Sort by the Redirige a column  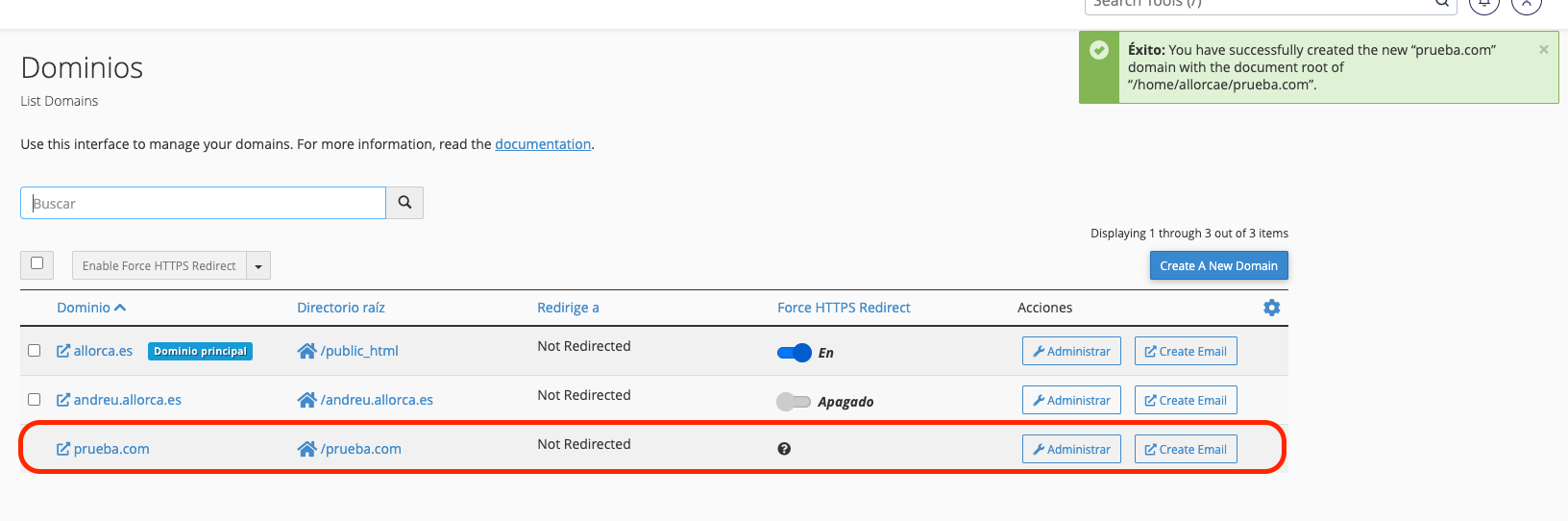pos(567,308)
